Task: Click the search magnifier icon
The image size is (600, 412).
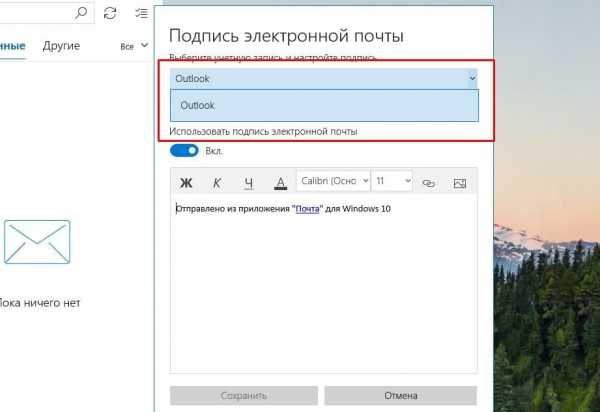Action: pyautogui.click(x=81, y=13)
